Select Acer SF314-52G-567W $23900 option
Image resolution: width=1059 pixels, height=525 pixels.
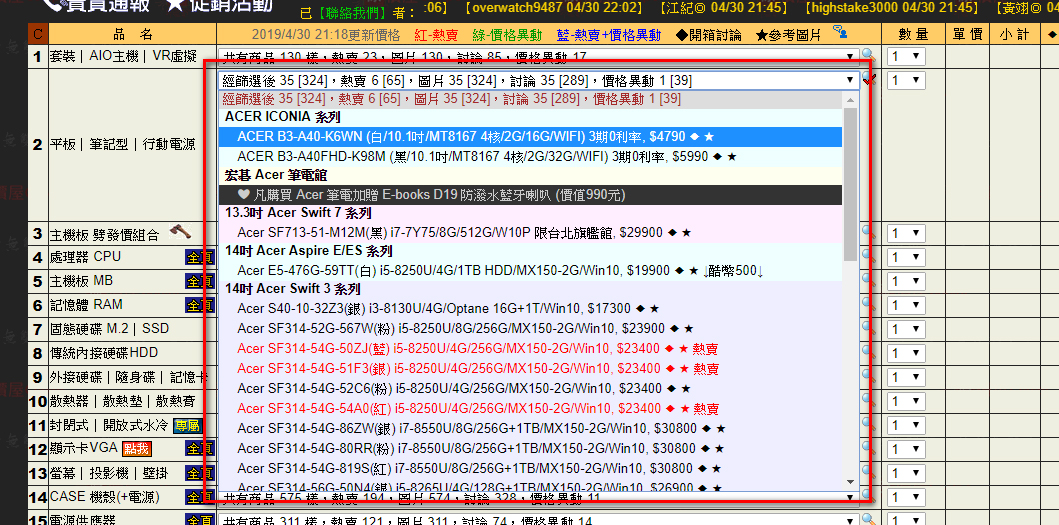tap(530, 329)
